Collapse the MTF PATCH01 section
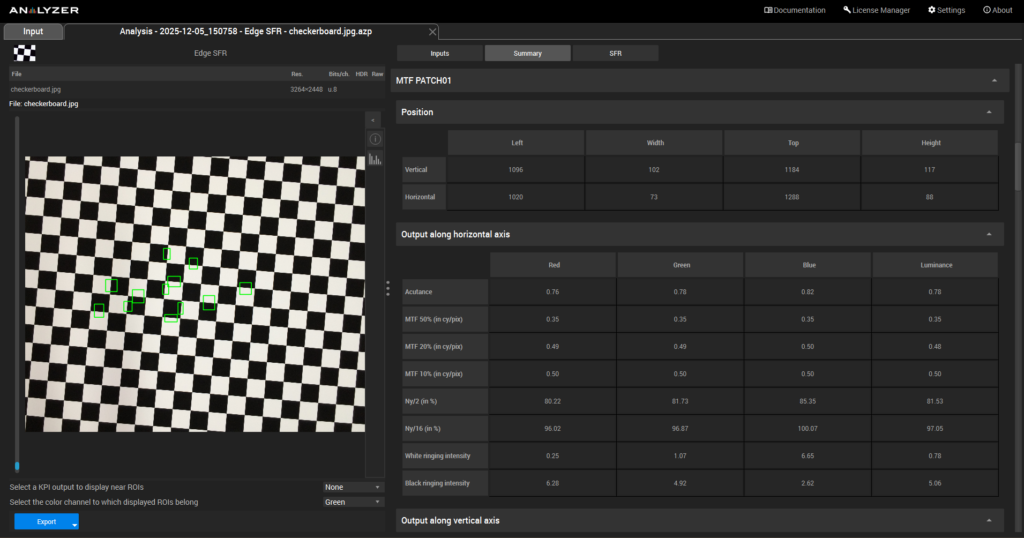1024x538 pixels. [x=993, y=80]
